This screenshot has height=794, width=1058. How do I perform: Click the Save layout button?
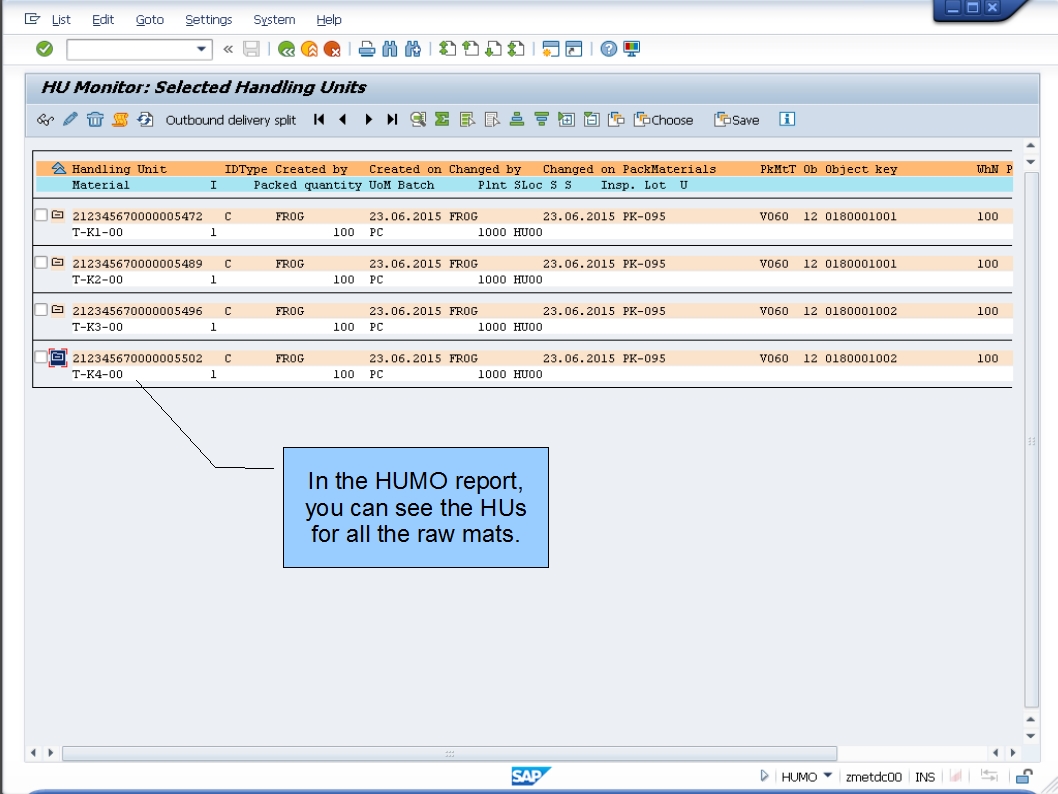click(737, 119)
